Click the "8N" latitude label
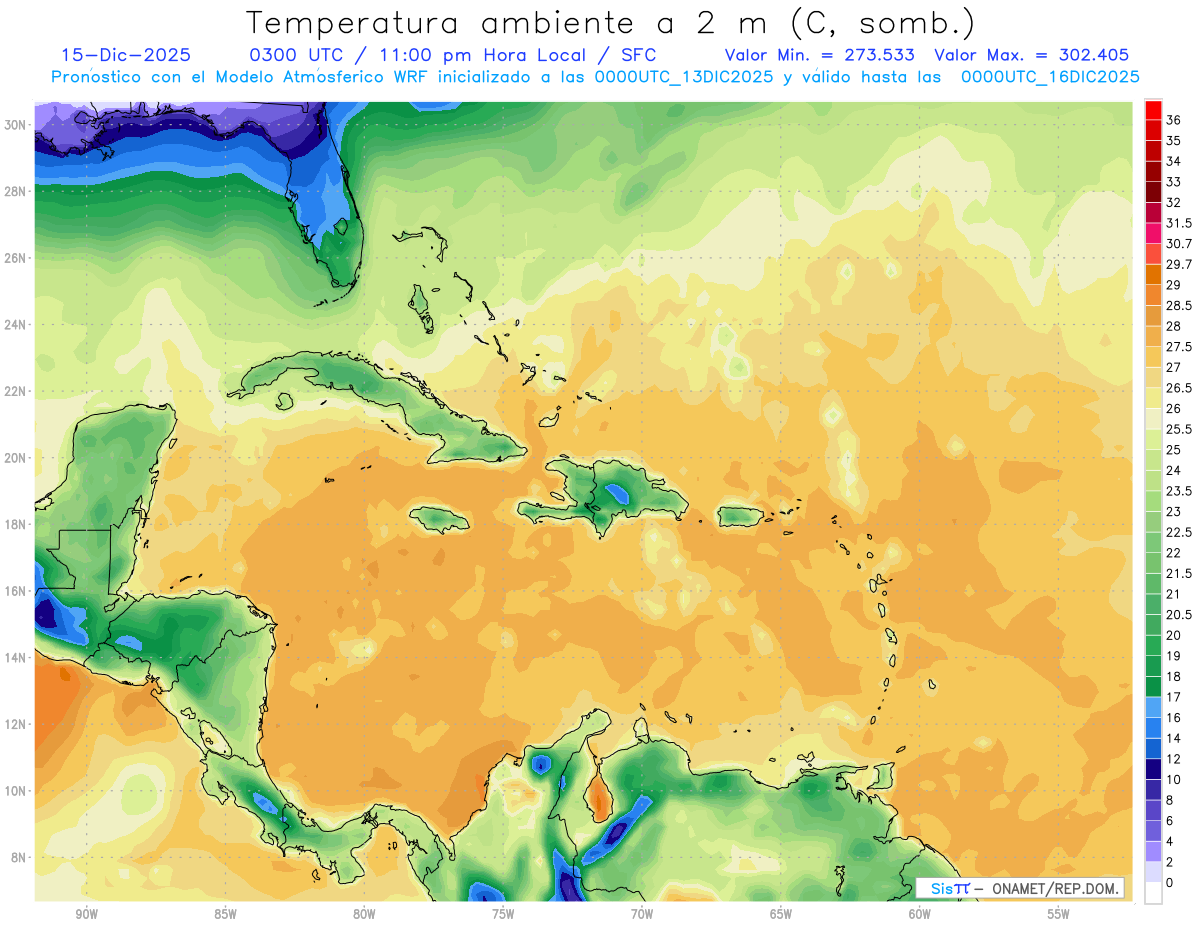1200x927 pixels. pos(19,858)
